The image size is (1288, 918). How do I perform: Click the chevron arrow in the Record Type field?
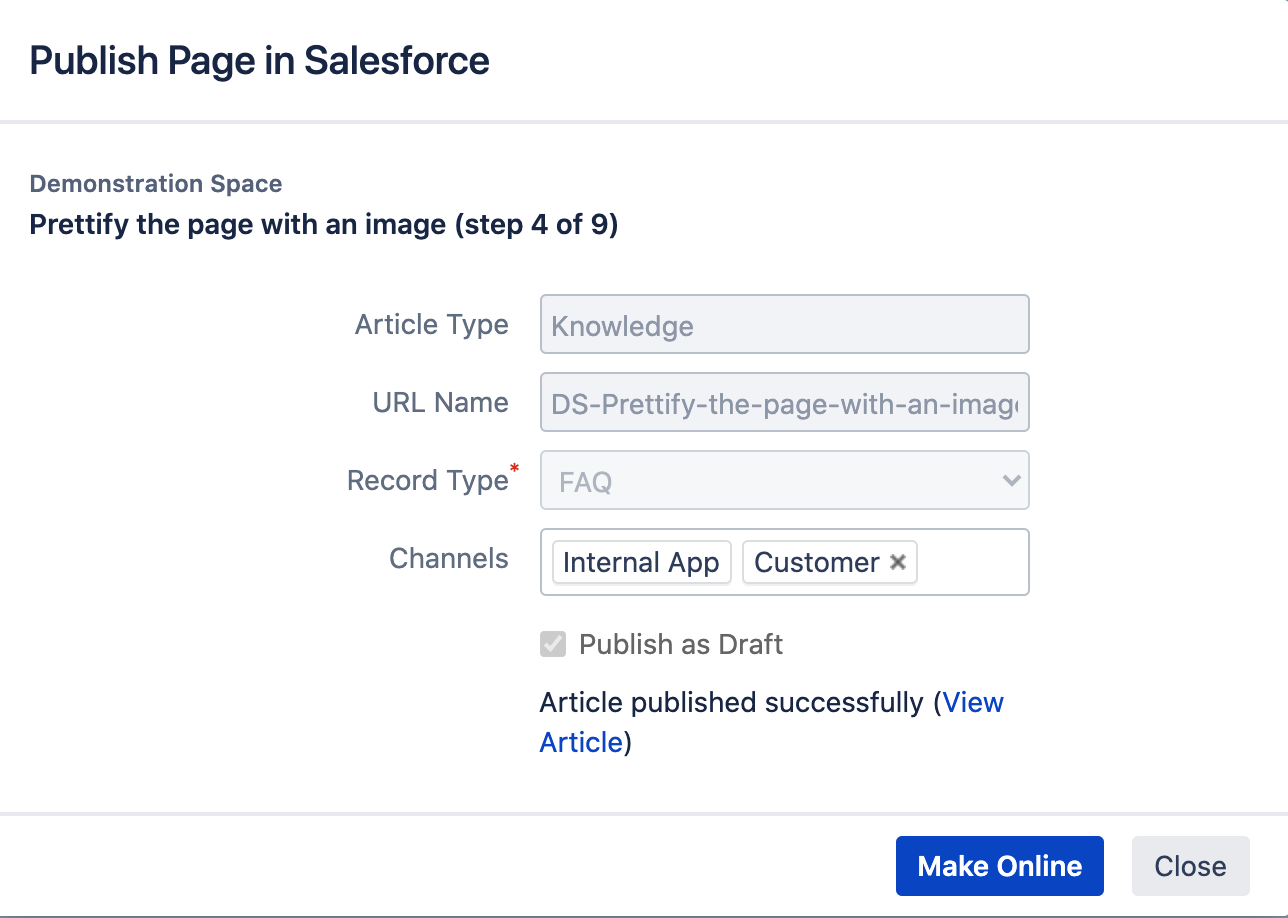tap(1011, 481)
